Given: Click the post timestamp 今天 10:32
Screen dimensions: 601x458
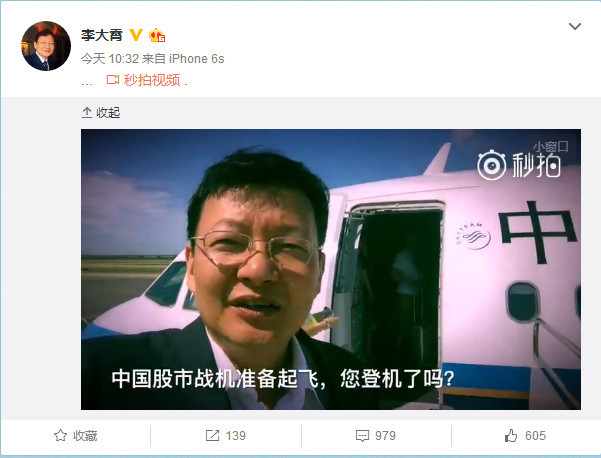Looking at the screenshot, I should tap(110, 59).
